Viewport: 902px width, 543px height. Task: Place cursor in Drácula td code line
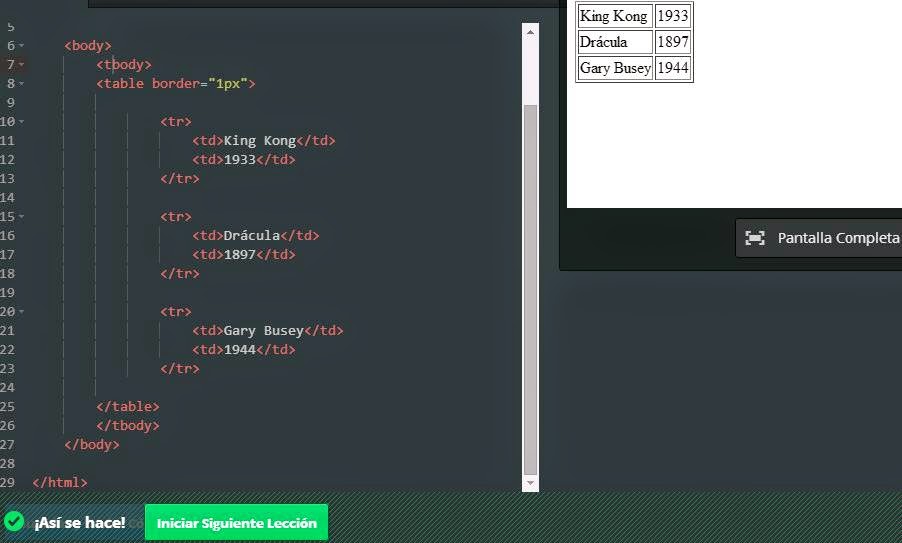point(255,235)
